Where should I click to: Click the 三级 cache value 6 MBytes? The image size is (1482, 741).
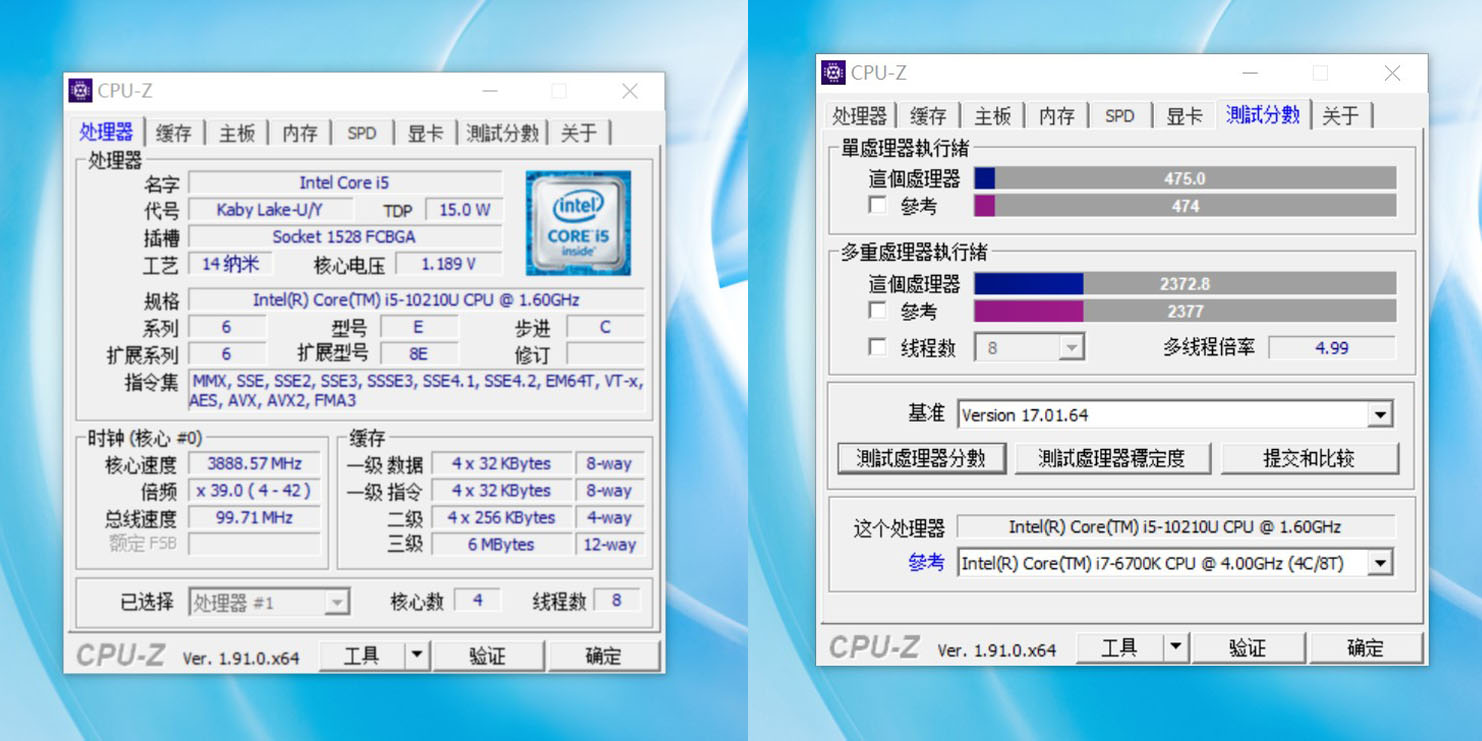point(501,545)
